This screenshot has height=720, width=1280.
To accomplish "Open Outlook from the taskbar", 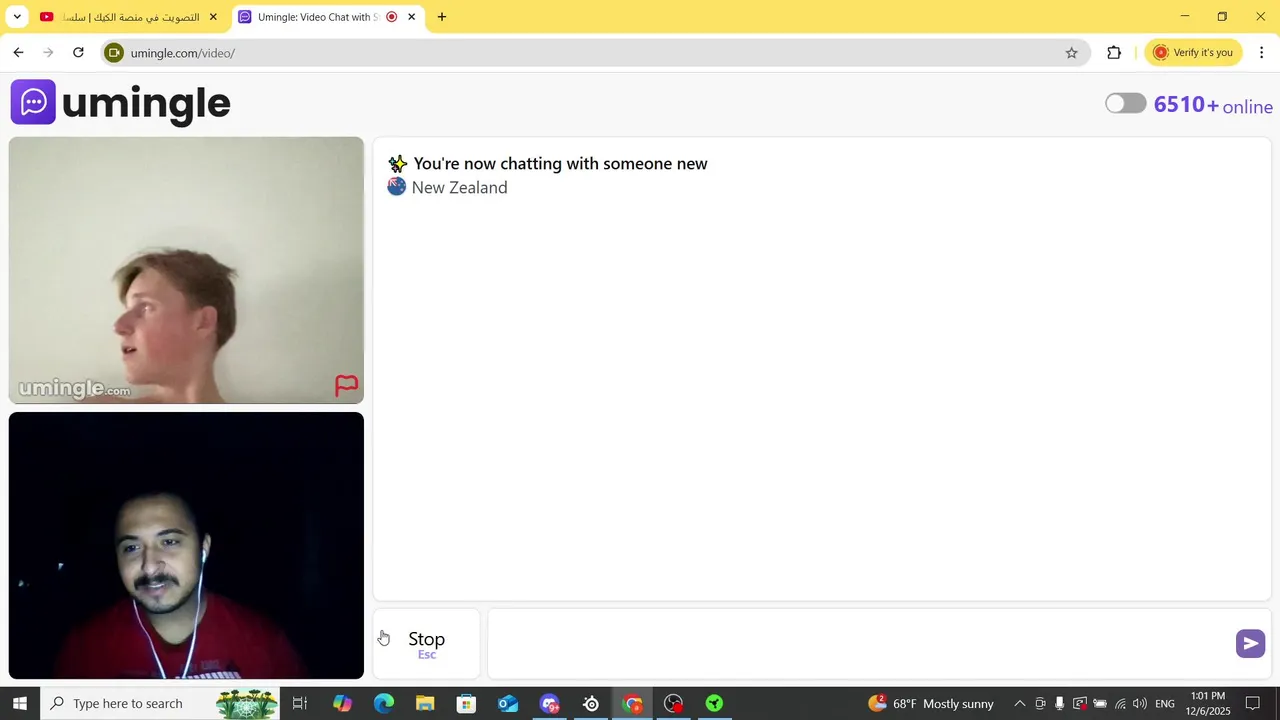I will [x=508, y=704].
